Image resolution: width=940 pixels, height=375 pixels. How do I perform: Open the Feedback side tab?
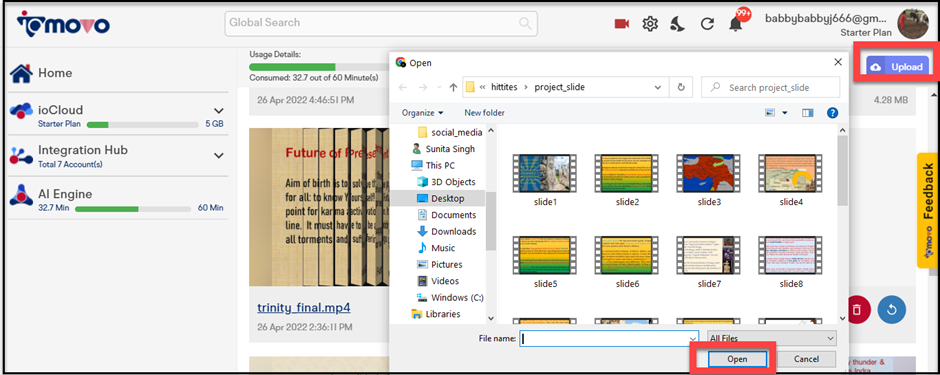(x=928, y=211)
